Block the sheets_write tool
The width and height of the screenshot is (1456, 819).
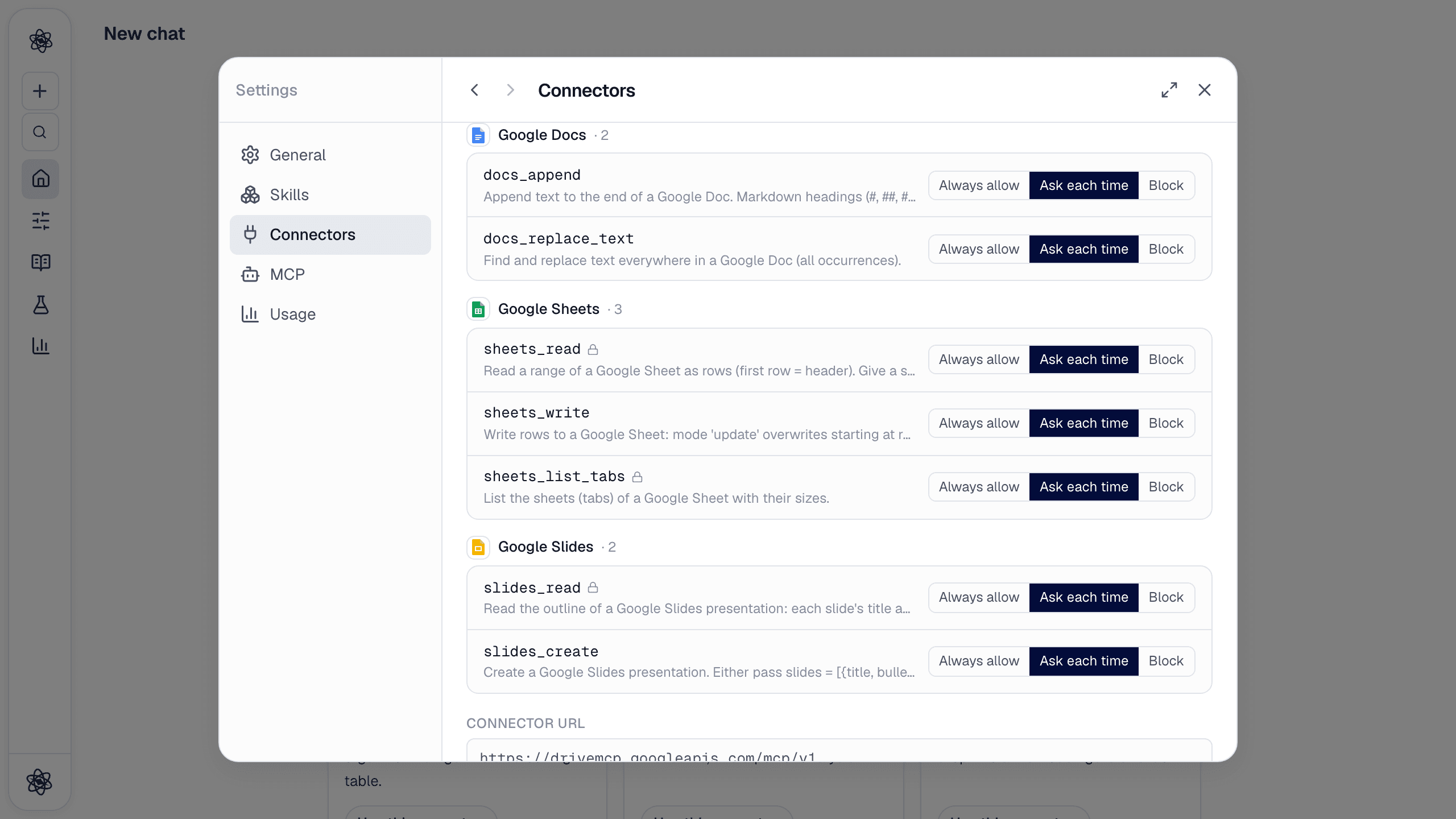(x=1166, y=423)
